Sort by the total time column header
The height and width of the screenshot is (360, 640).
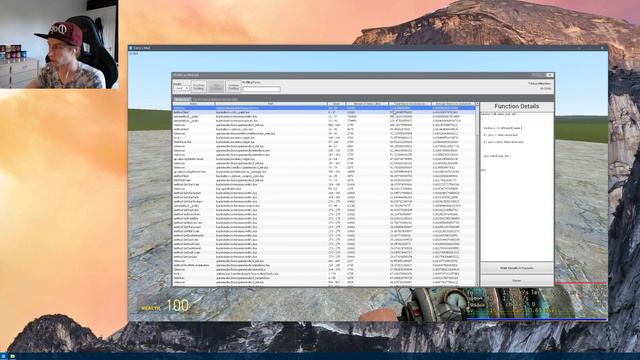pos(410,104)
